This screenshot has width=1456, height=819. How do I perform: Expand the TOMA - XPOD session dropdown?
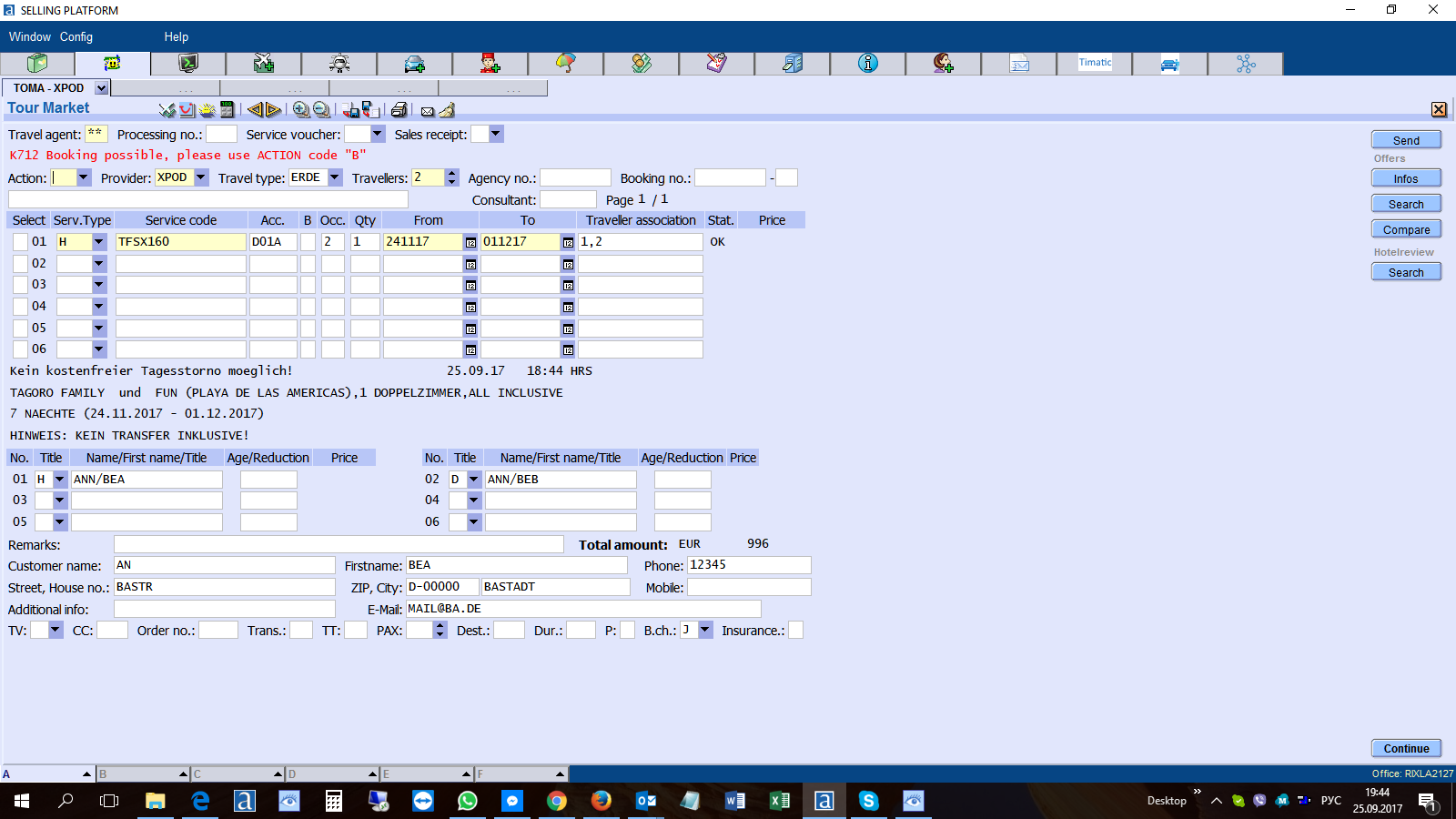[x=102, y=88]
